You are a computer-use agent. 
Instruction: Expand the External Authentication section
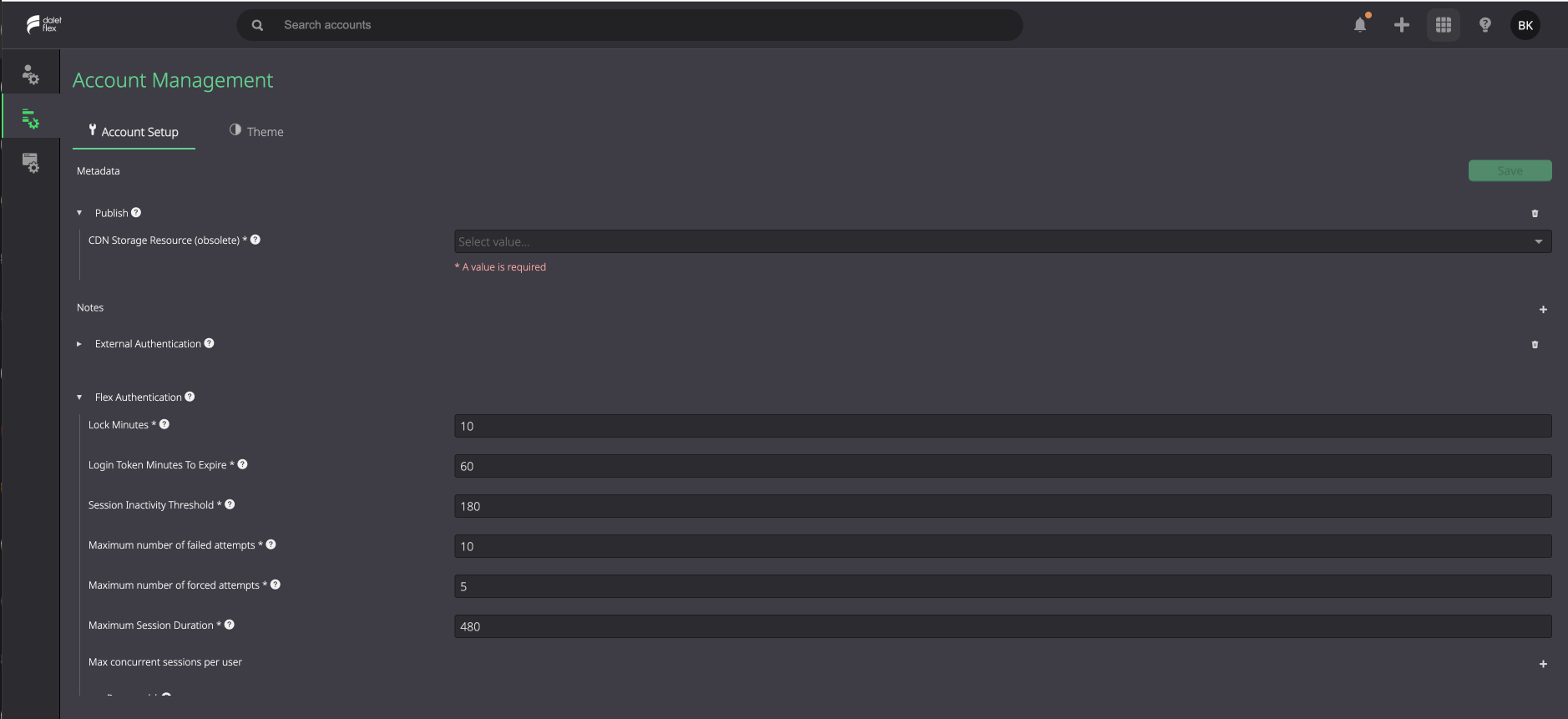[x=79, y=344]
